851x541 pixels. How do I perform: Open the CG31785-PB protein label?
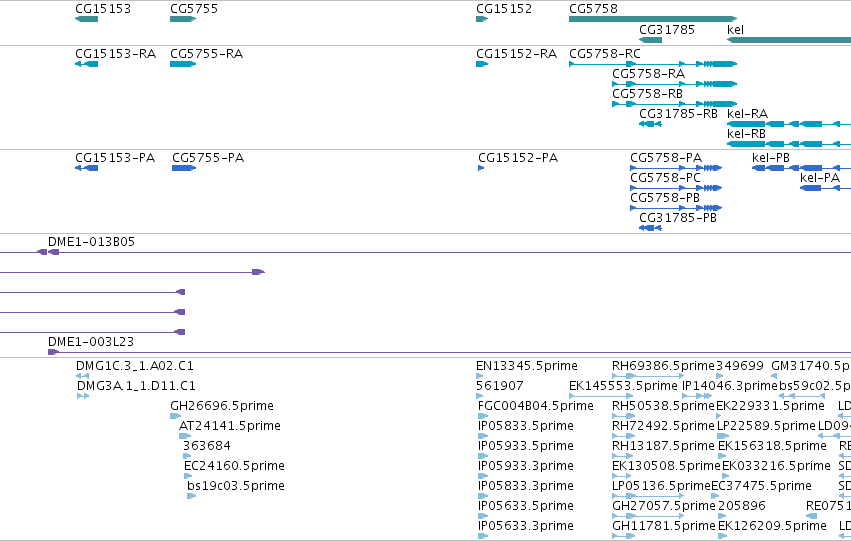point(678,218)
